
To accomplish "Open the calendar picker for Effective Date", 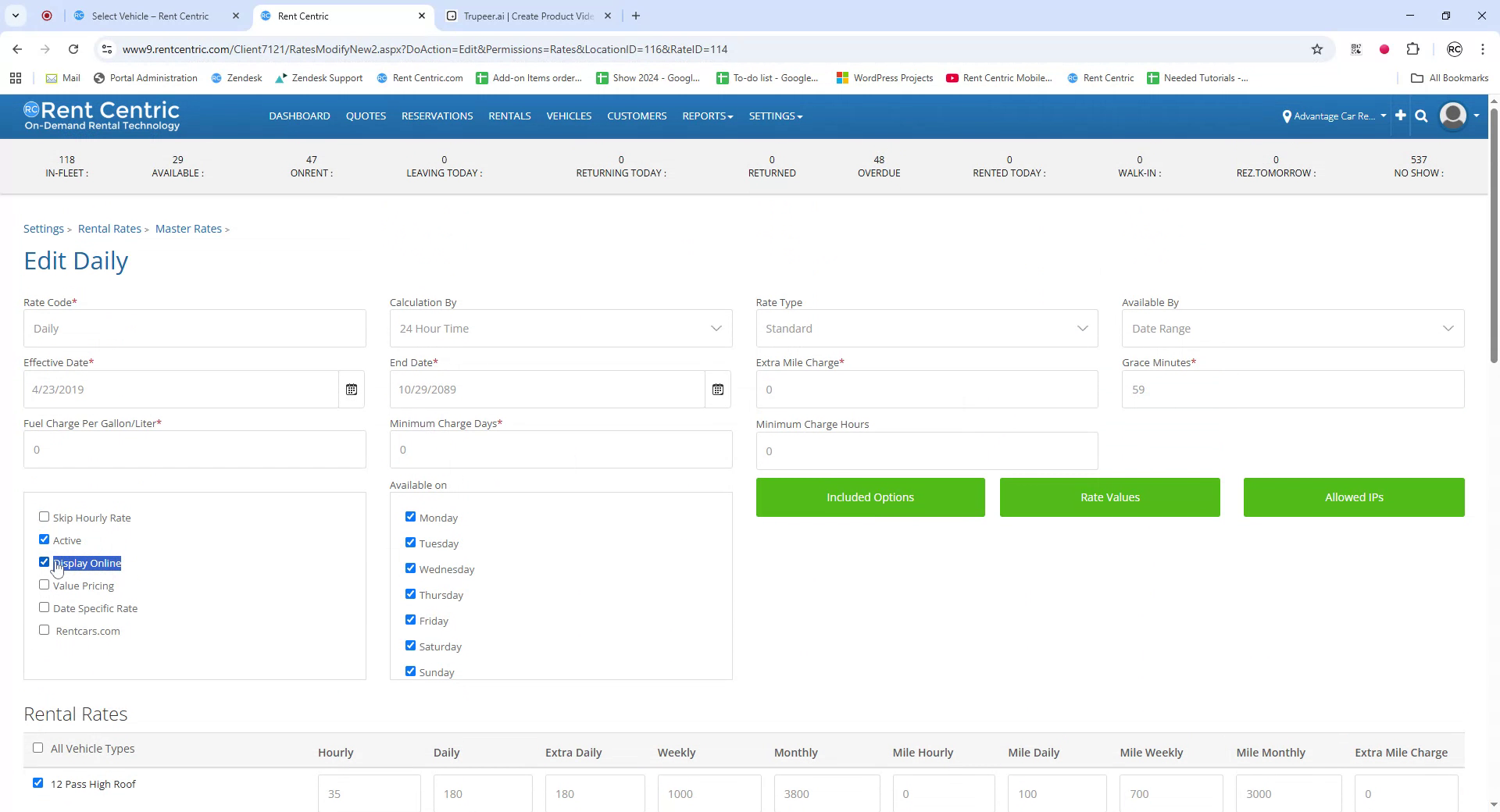I will pos(352,389).
